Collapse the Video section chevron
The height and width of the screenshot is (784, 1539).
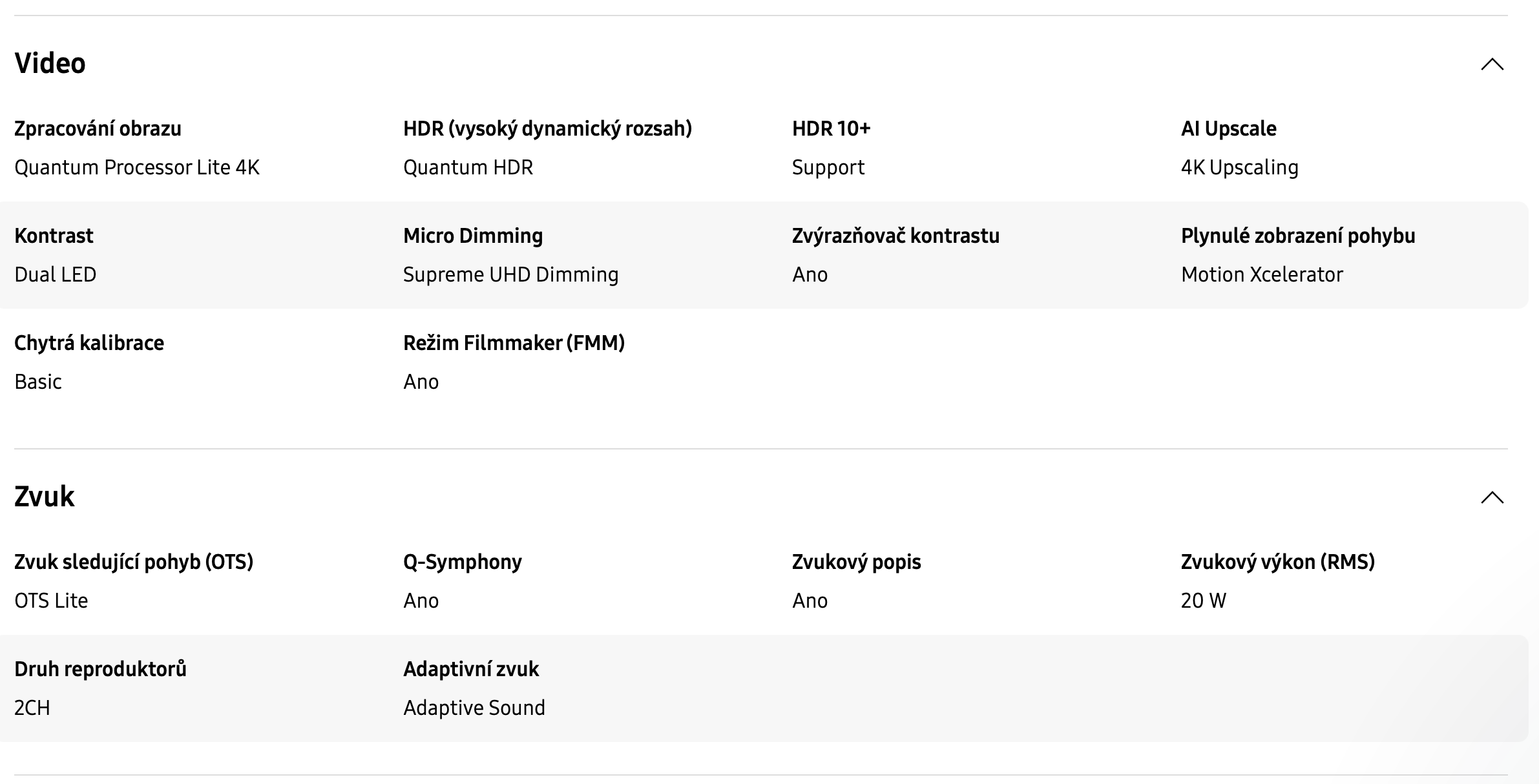tap(1492, 64)
